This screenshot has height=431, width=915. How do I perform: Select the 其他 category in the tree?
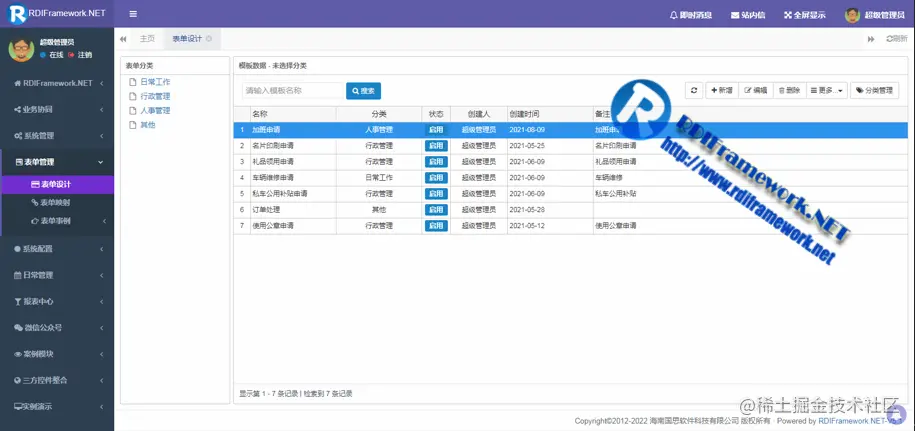click(148, 125)
